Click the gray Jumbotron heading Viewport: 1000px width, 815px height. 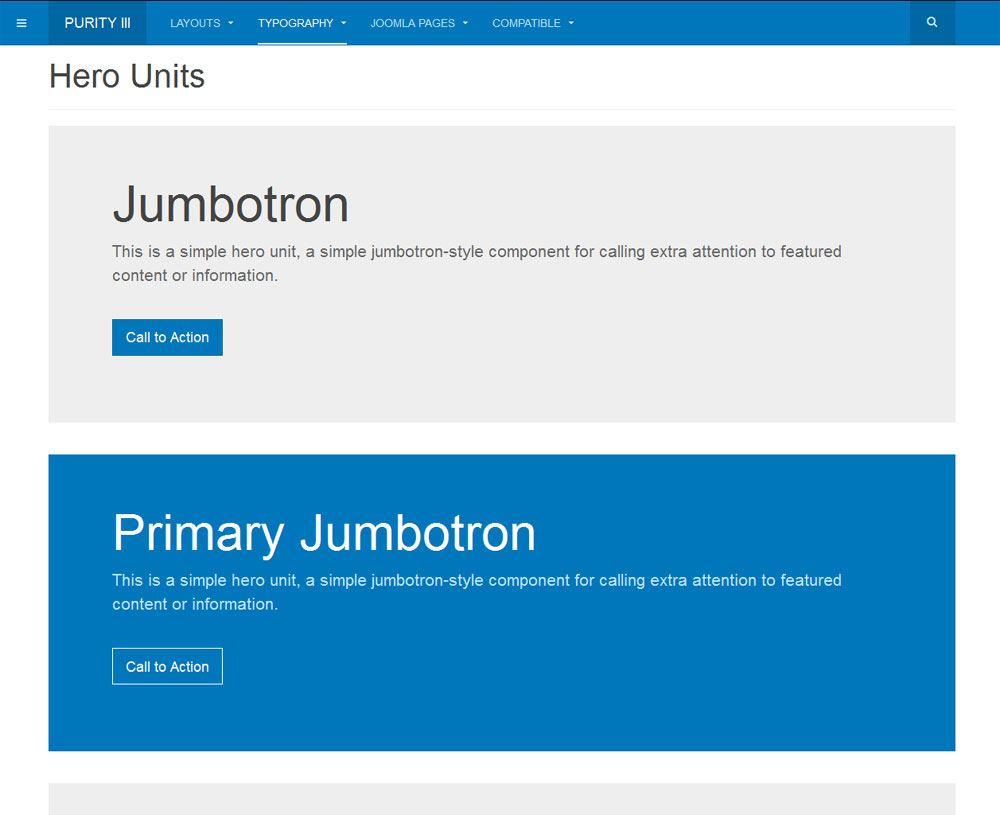click(x=230, y=204)
